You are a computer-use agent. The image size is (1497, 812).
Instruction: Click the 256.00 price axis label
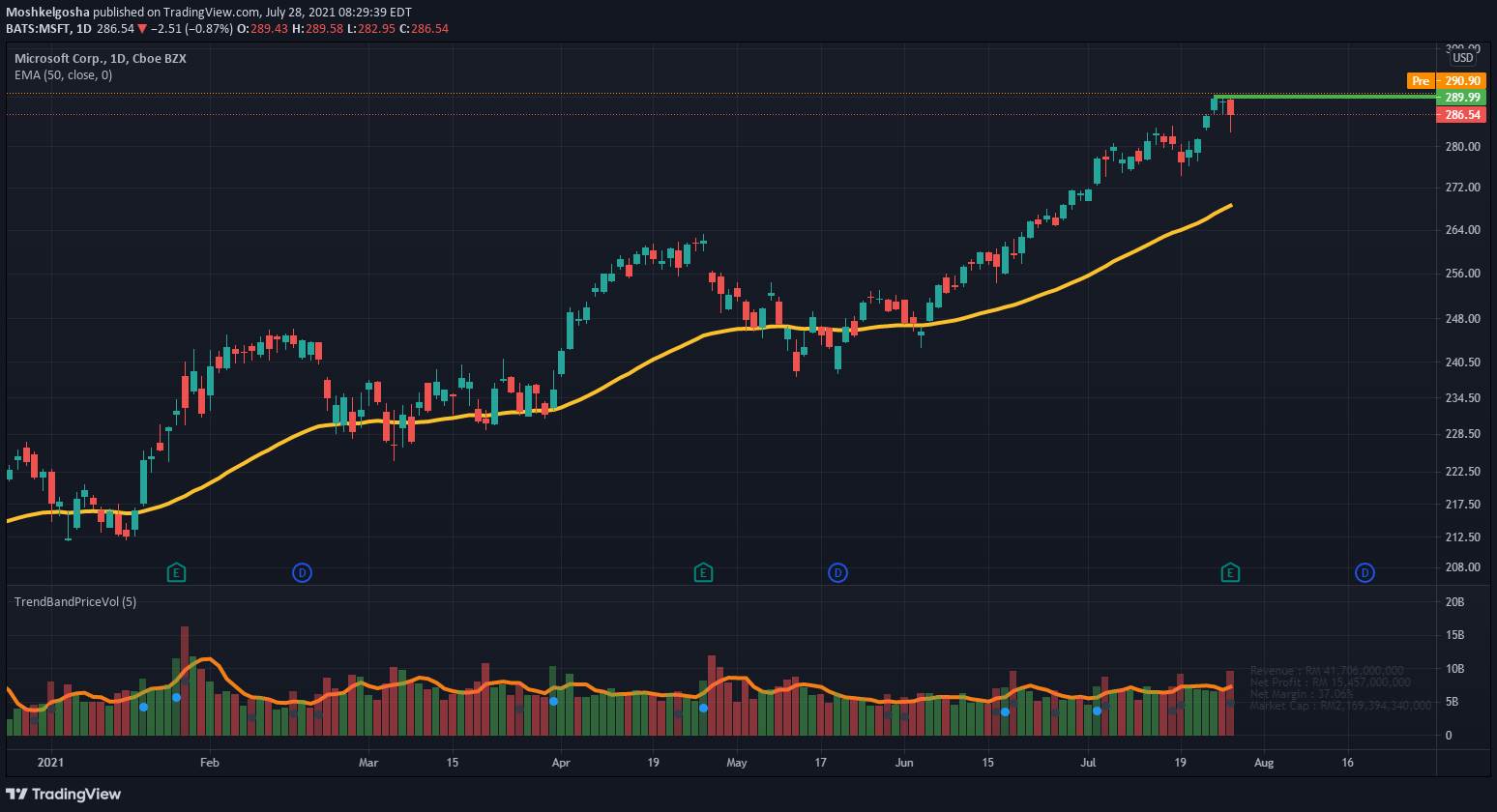tap(1462, 274)
